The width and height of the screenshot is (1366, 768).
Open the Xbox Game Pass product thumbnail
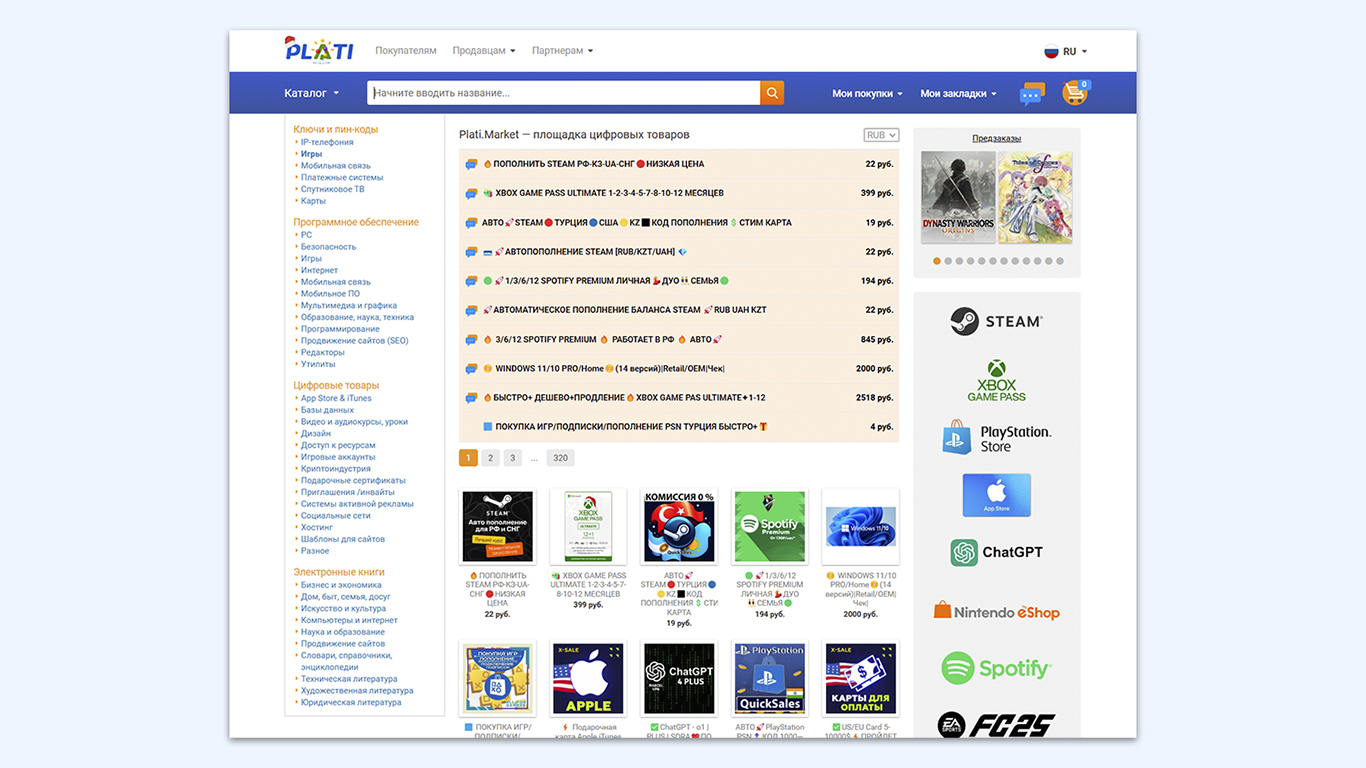click(588, 527)
